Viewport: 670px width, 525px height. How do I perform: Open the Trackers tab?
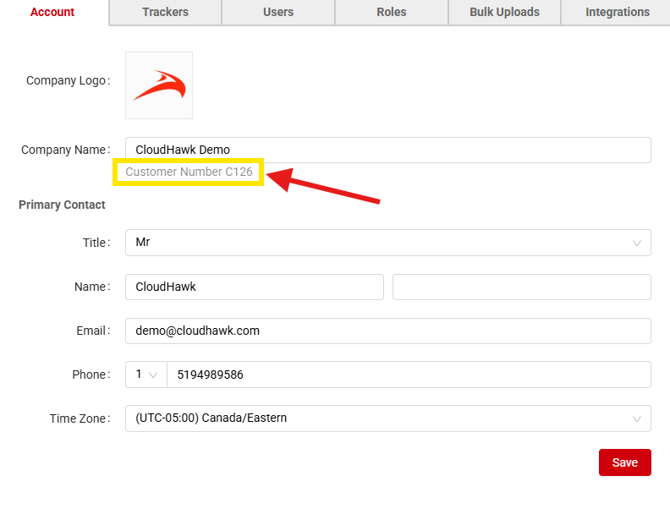pos(165,12)
